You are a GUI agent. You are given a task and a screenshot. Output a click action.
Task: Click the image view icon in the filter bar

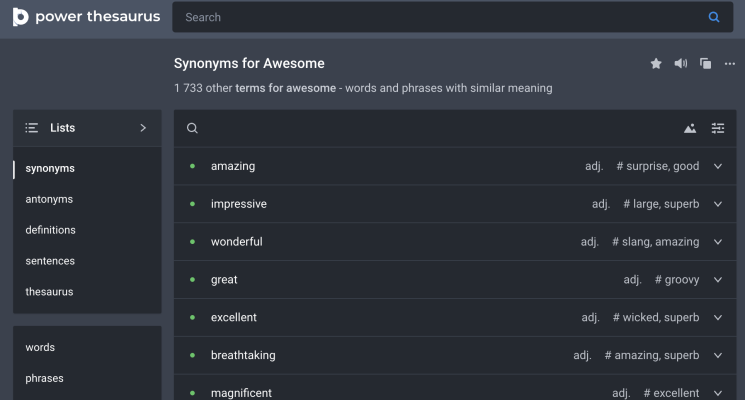(690, 128)
